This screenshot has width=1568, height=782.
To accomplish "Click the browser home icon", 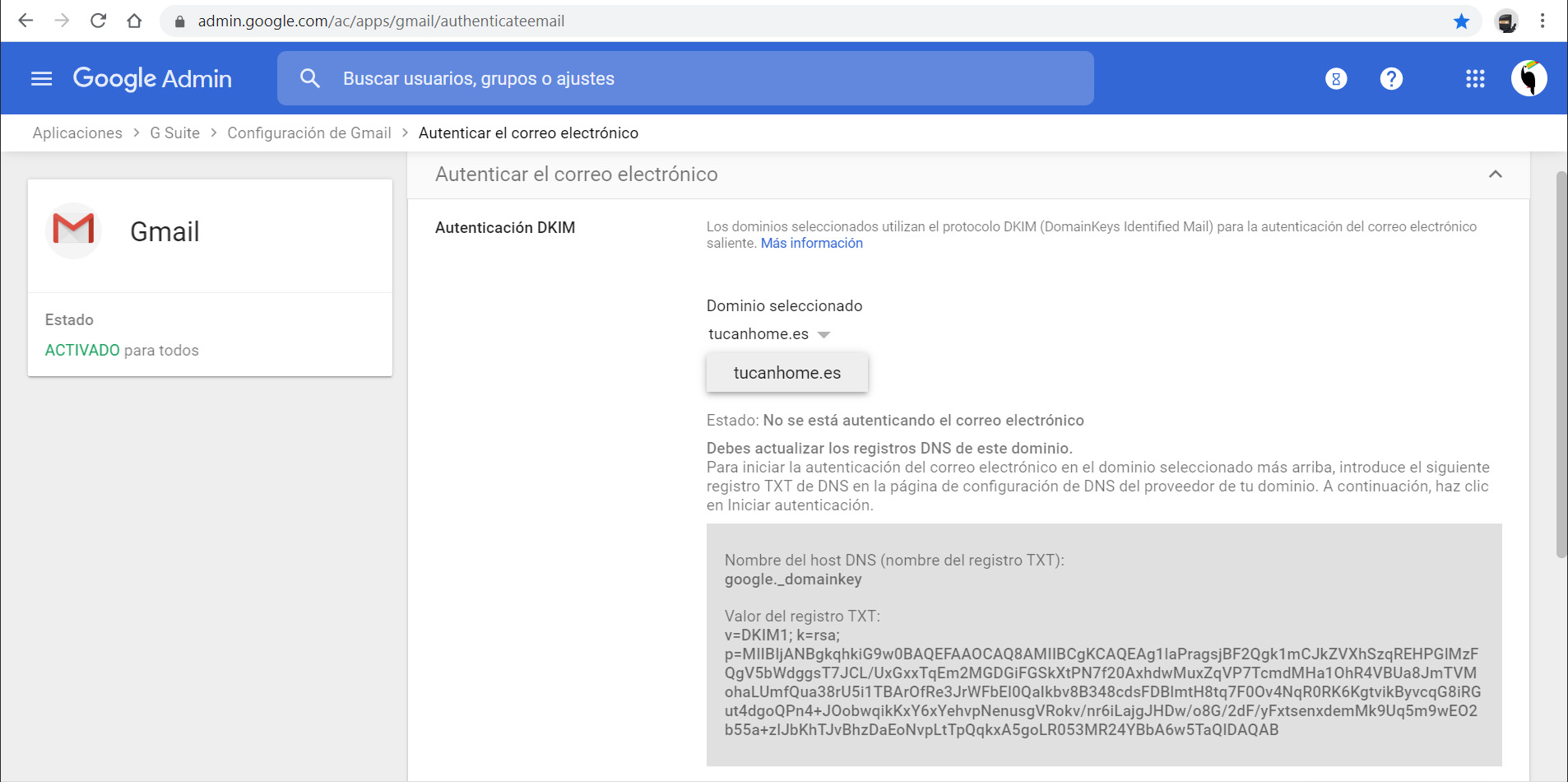I will (134, 21).
